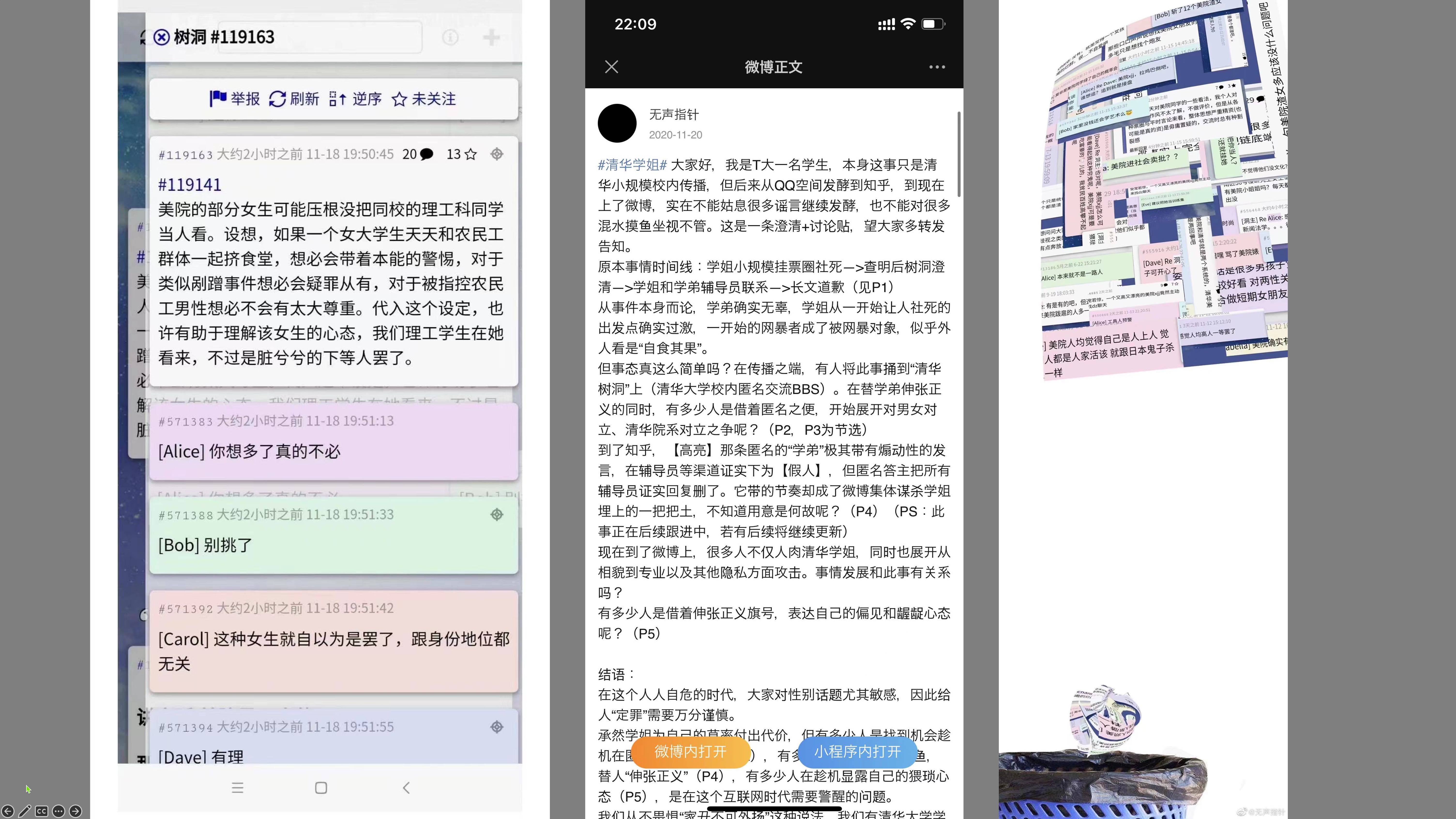The width and height of the screenshot is (1456, 819).
Task: Close the 微博正文 page with X
Action: 611,67
